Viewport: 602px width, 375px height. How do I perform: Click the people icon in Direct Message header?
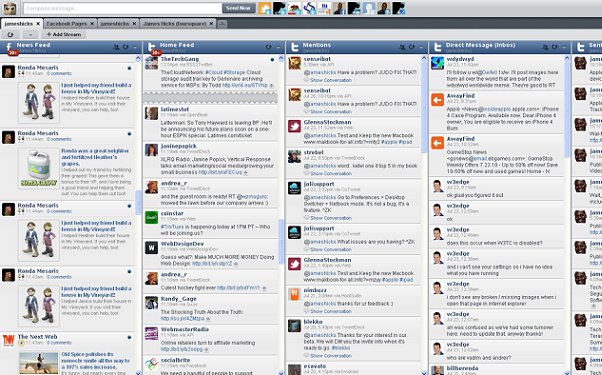coord(545,47)
